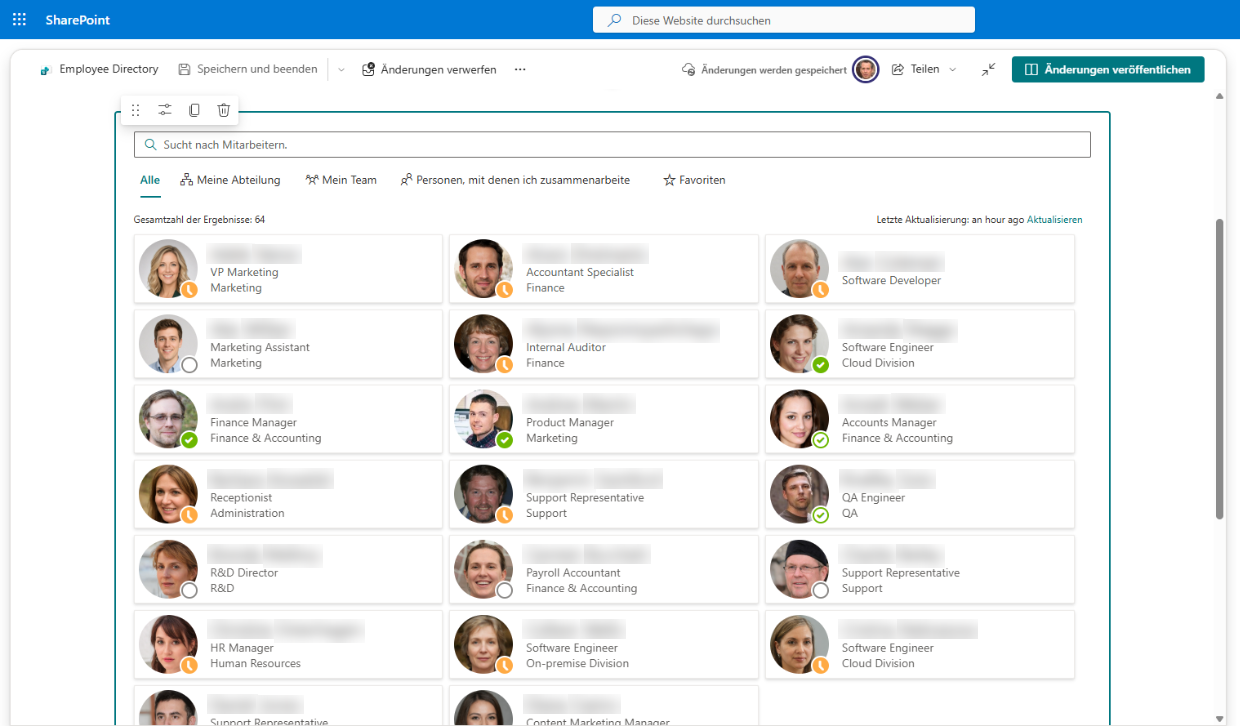Publish with Änderungen veröffentlichen button
Image resolution: width=1240 pixels, height=726 pixels.
1108,69
